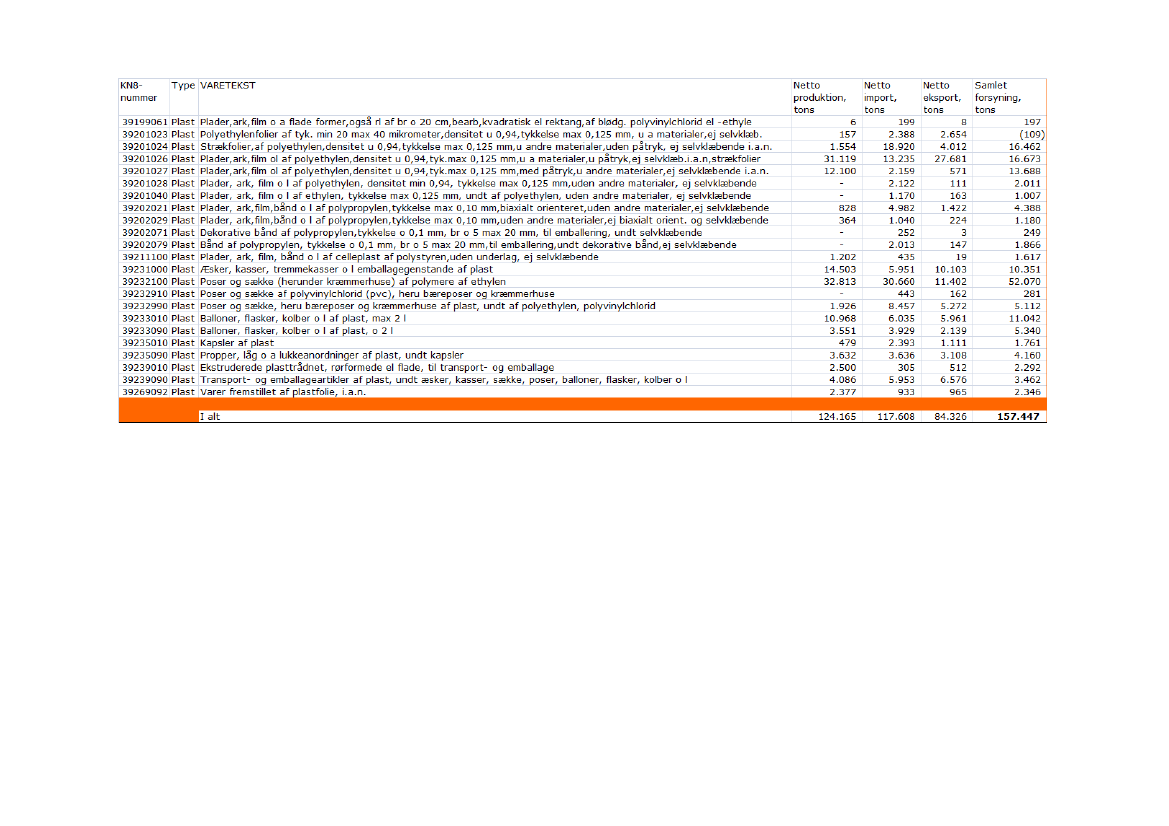Select 'Dekorative bånd af polypropylen' description
The width and height of the screenshot is (1169, 826).
(451, 233)
